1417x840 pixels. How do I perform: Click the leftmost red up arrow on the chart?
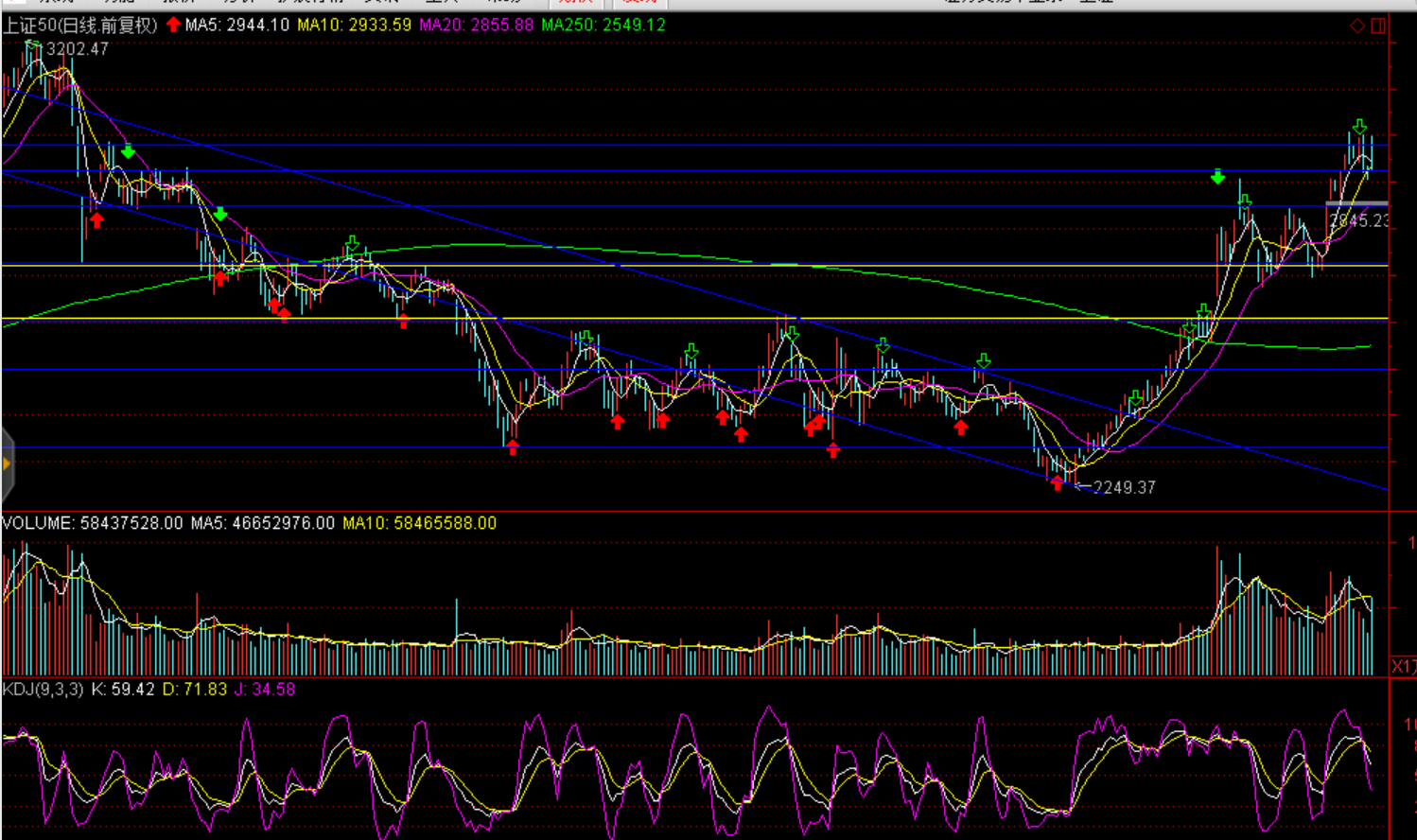click(x=96, y=220)
